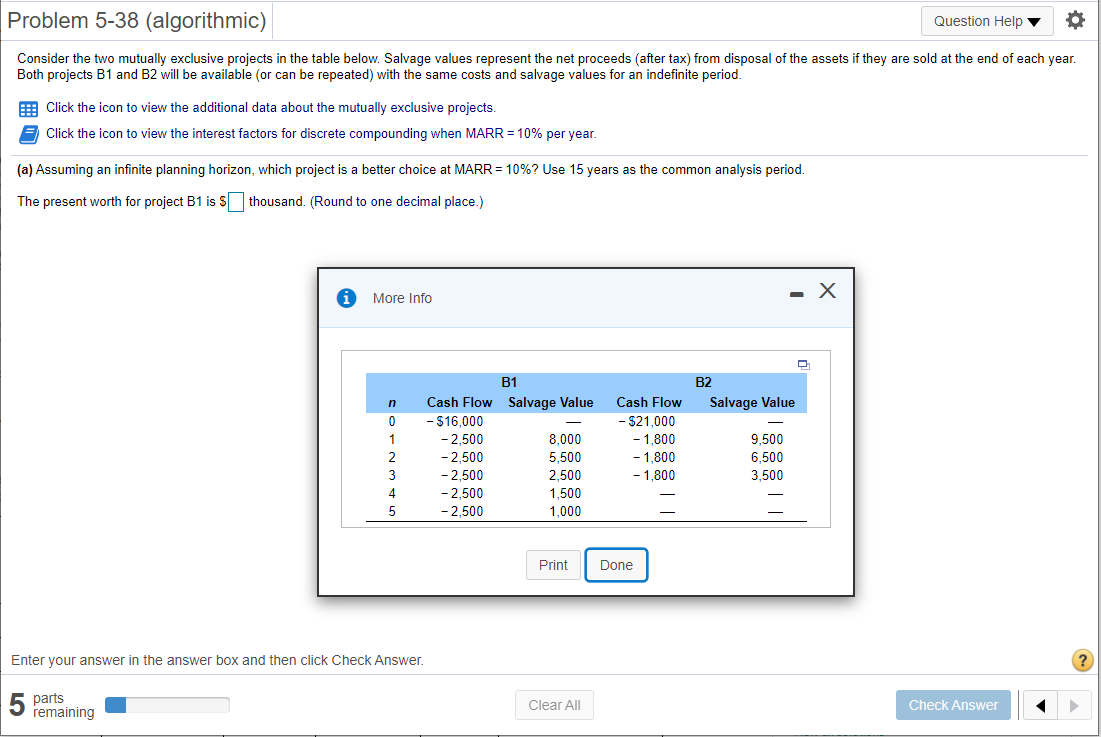Viewport: 1101px width, 737px height.
Task: Click the Done button
Action: pos(617,565)
